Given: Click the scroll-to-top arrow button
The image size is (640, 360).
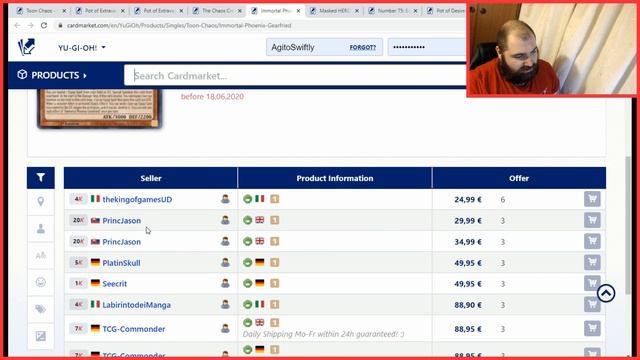Looking at the screenshot, I should [606, 293].
